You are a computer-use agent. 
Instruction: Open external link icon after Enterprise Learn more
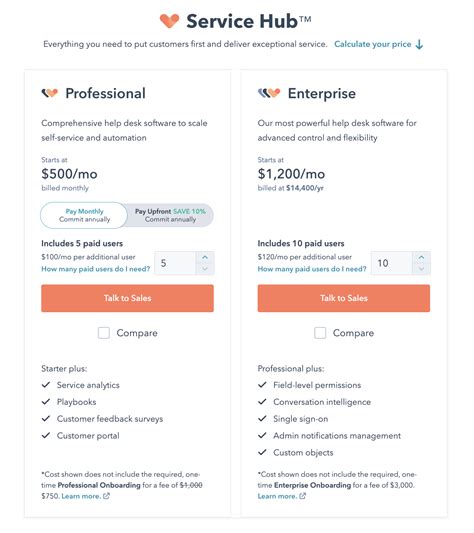(x=302, y=496)
